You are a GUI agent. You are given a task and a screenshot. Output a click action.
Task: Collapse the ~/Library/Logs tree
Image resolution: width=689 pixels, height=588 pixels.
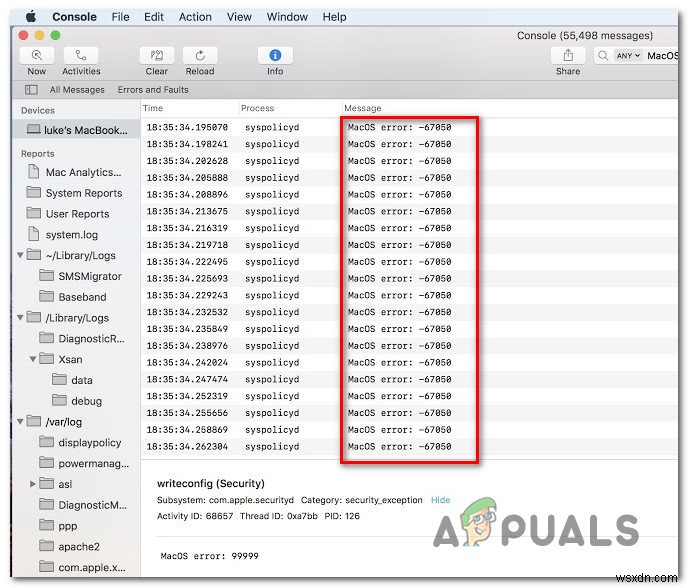20,255
